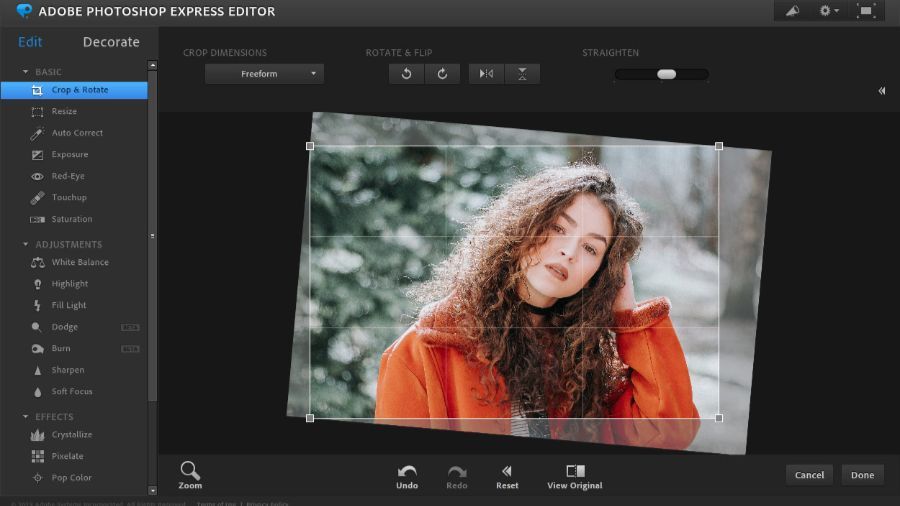Image resolution: width=900 pixels, height=506 pixels.
Task: Collapse the side panel using the double arrow
Action: 882,91
